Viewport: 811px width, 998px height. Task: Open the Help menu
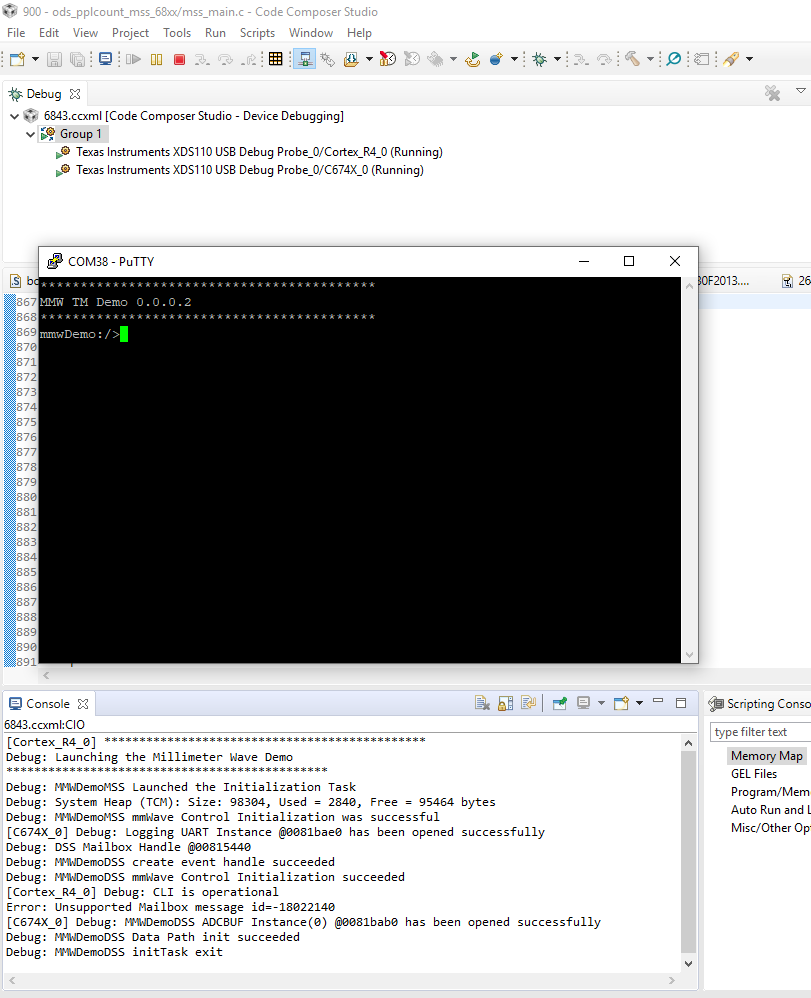click(359, 33)
